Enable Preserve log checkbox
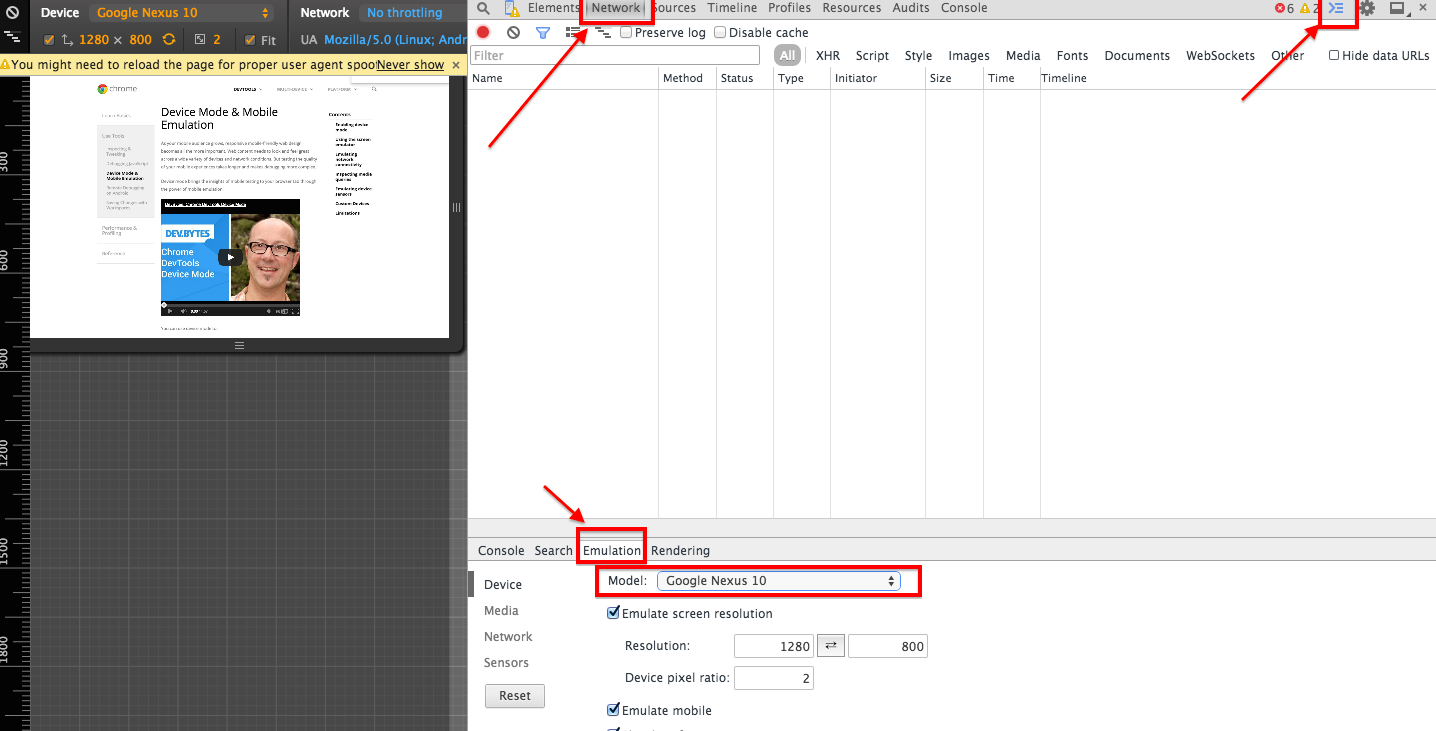The height and width of the screenshot is (731, 1436). 626,32
